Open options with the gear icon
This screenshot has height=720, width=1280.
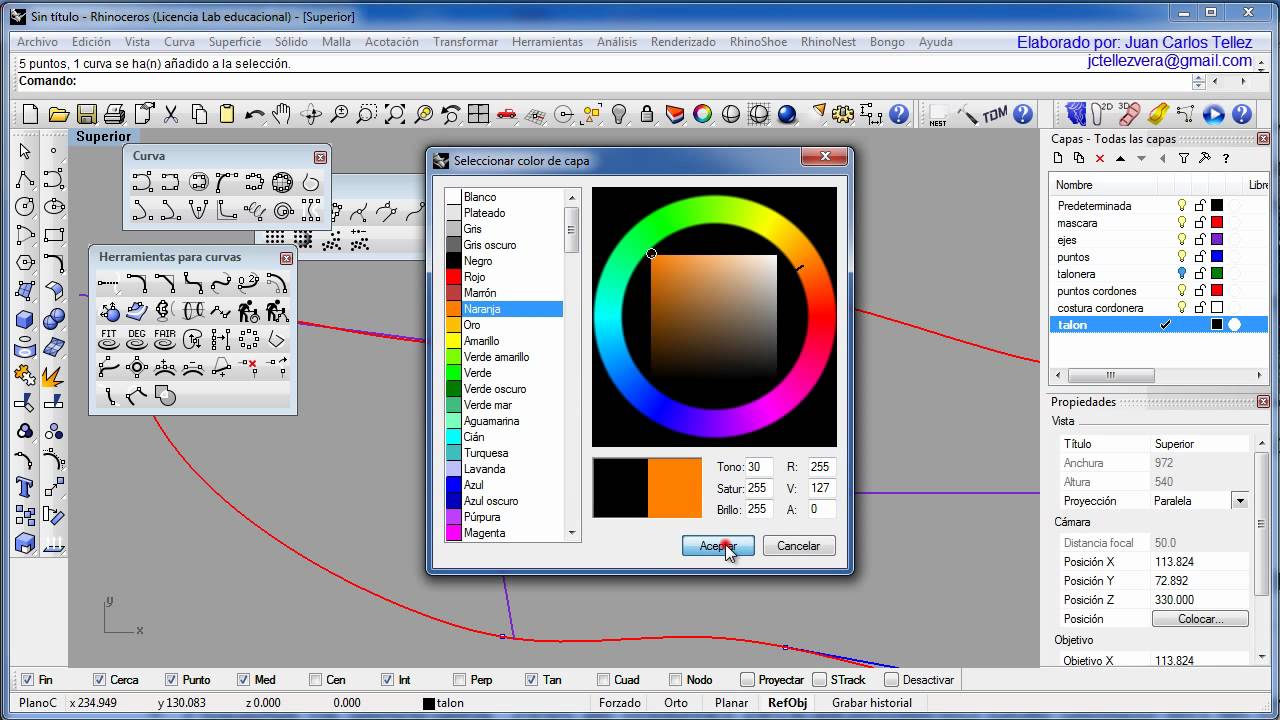[x=842, y=114]
